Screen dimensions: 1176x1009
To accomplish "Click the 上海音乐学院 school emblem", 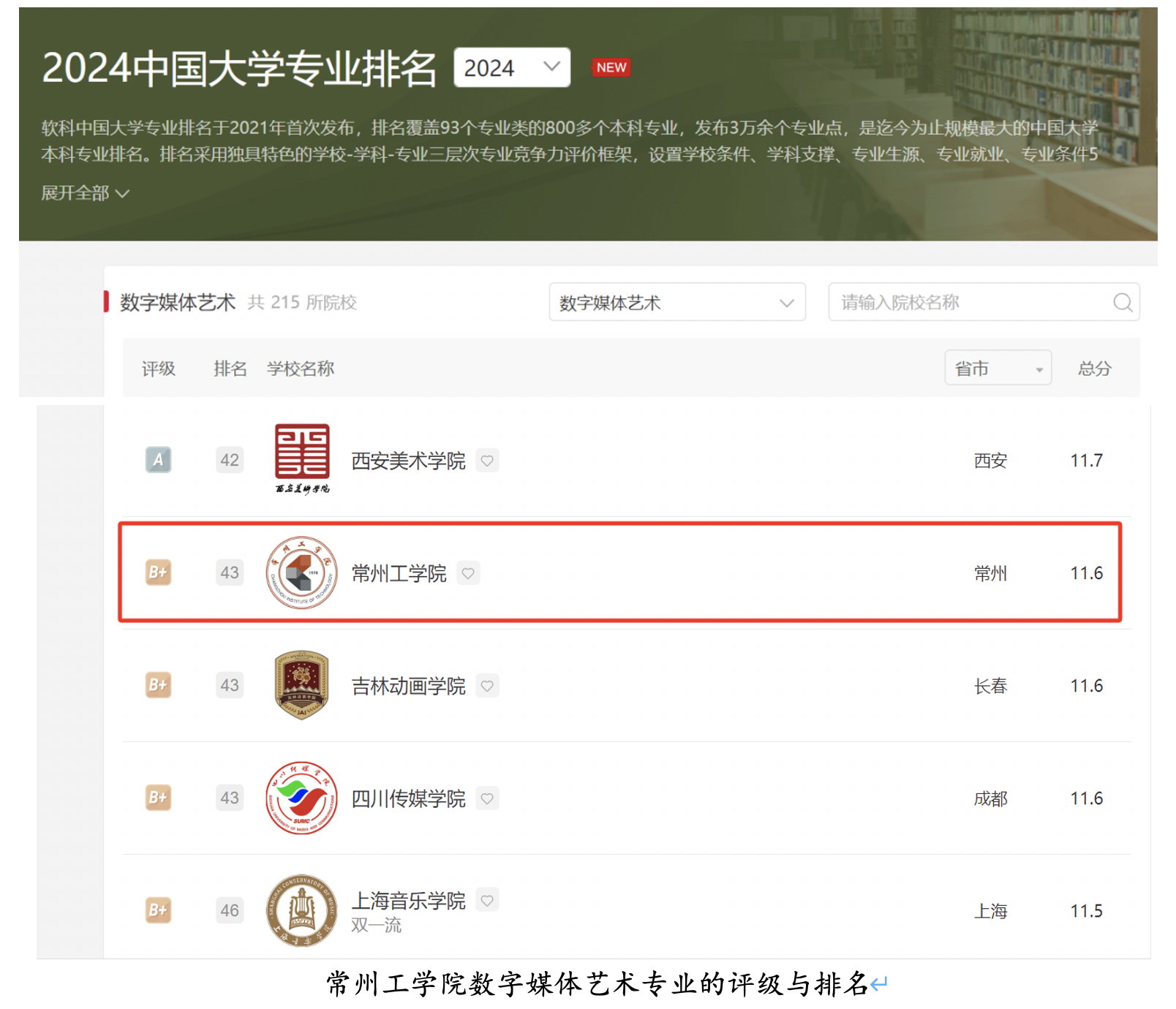I will (301, 910).
